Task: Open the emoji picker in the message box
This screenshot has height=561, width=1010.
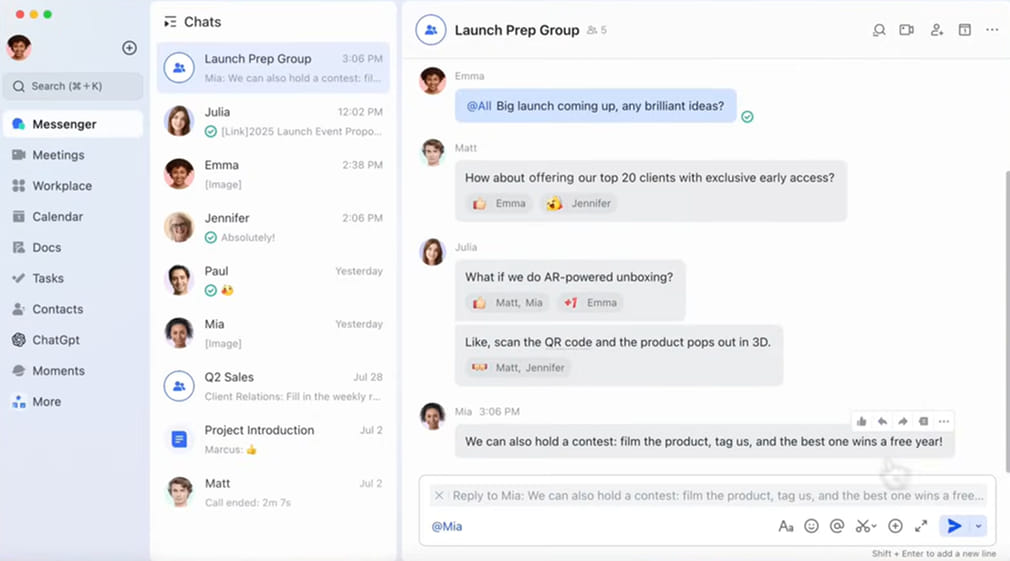Action: [x=811, y=526]
